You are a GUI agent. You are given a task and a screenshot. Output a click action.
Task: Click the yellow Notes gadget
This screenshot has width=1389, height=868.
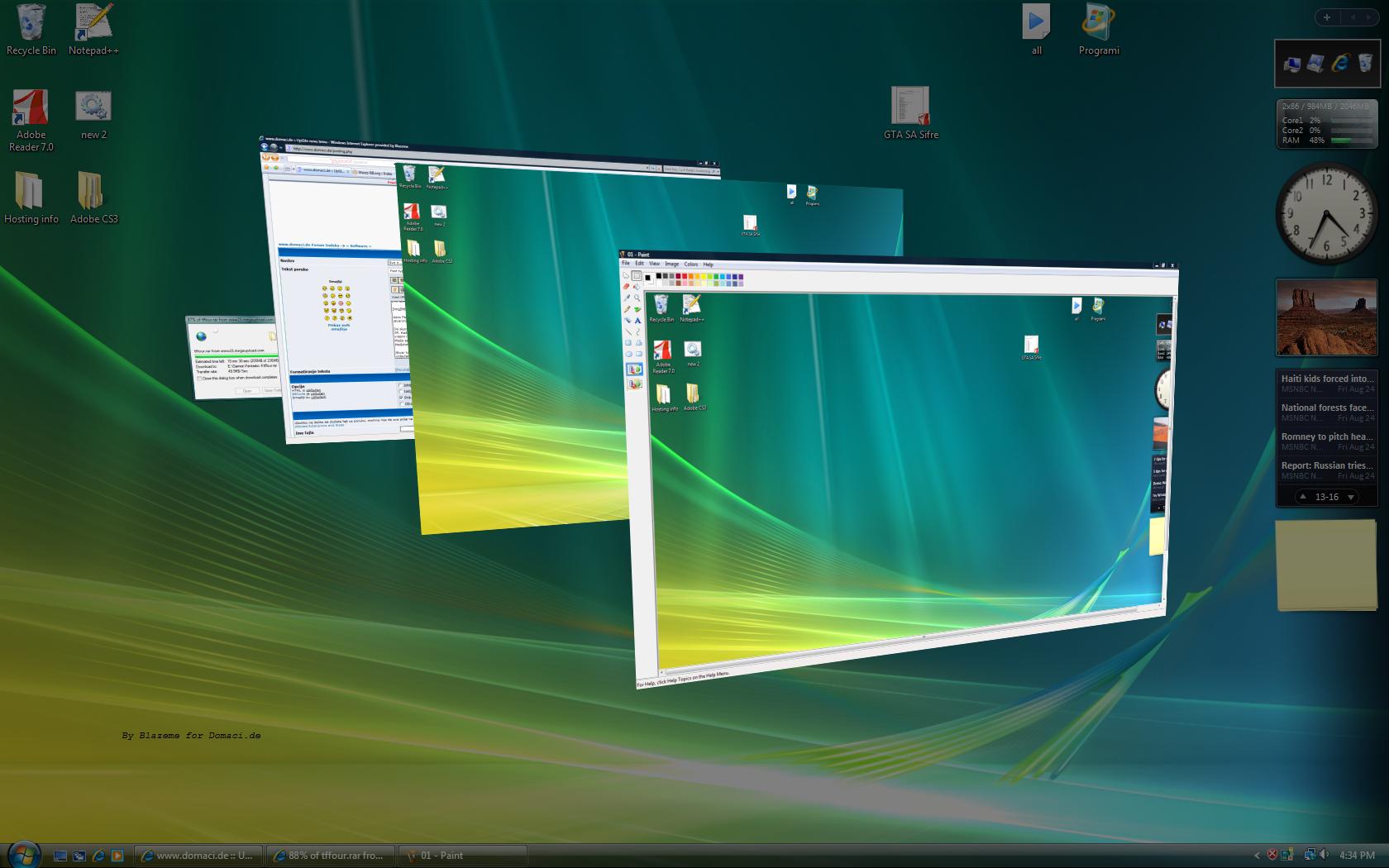(1326, 565)
